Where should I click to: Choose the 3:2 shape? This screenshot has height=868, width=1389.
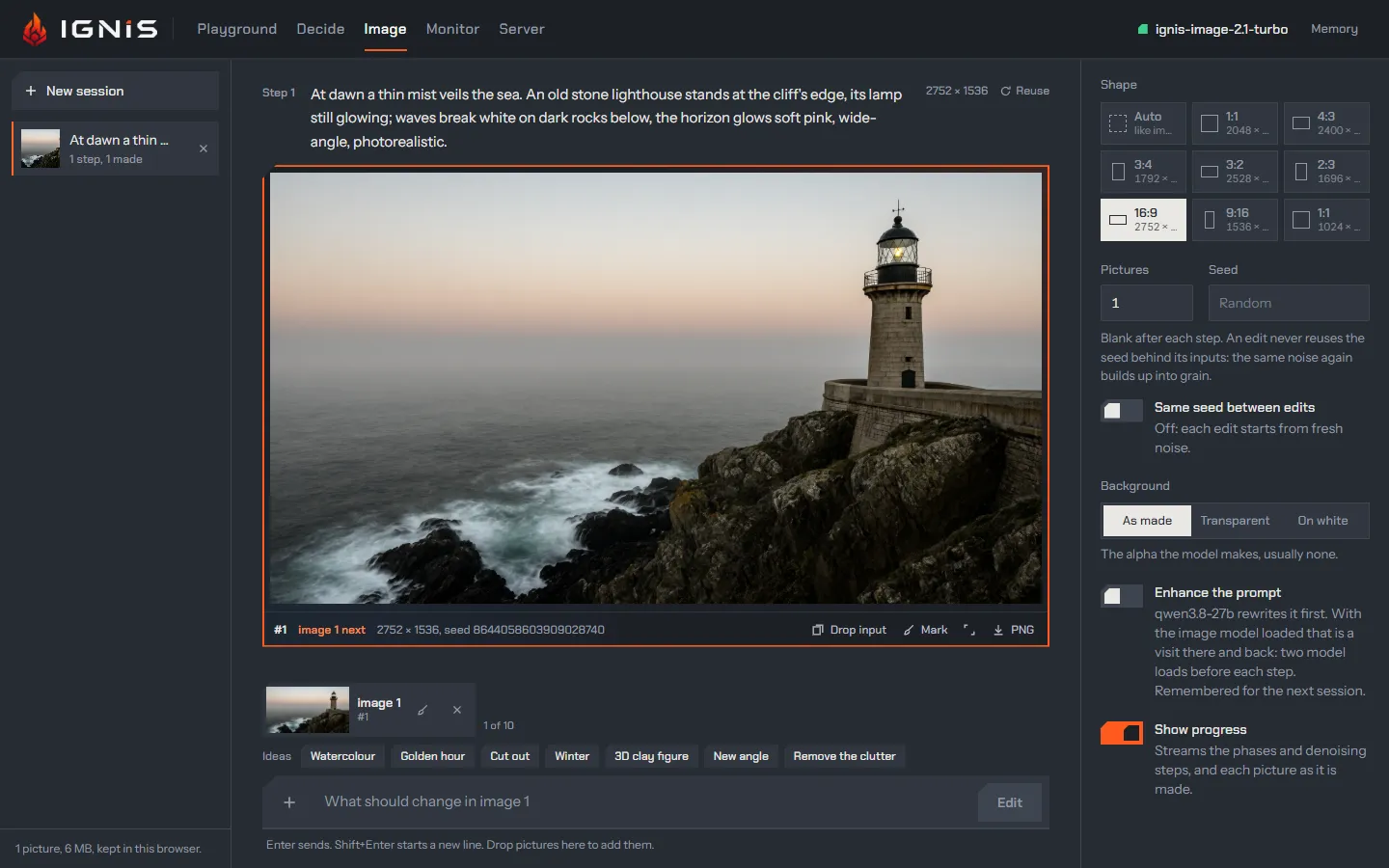tap(1235, 172)
